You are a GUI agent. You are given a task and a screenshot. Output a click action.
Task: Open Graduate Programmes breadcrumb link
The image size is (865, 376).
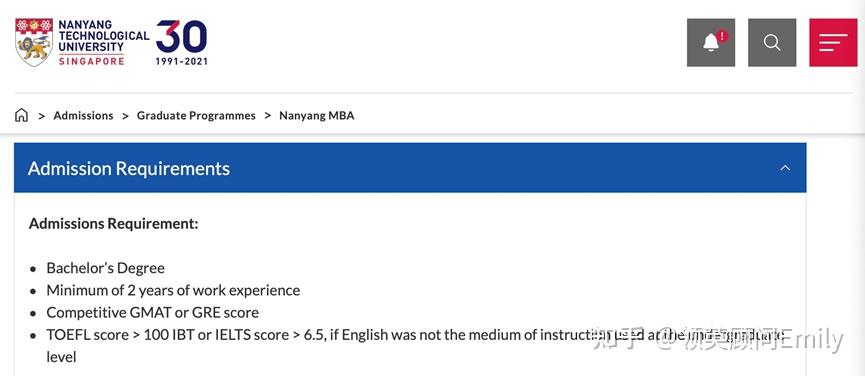(x=196, y=116)
